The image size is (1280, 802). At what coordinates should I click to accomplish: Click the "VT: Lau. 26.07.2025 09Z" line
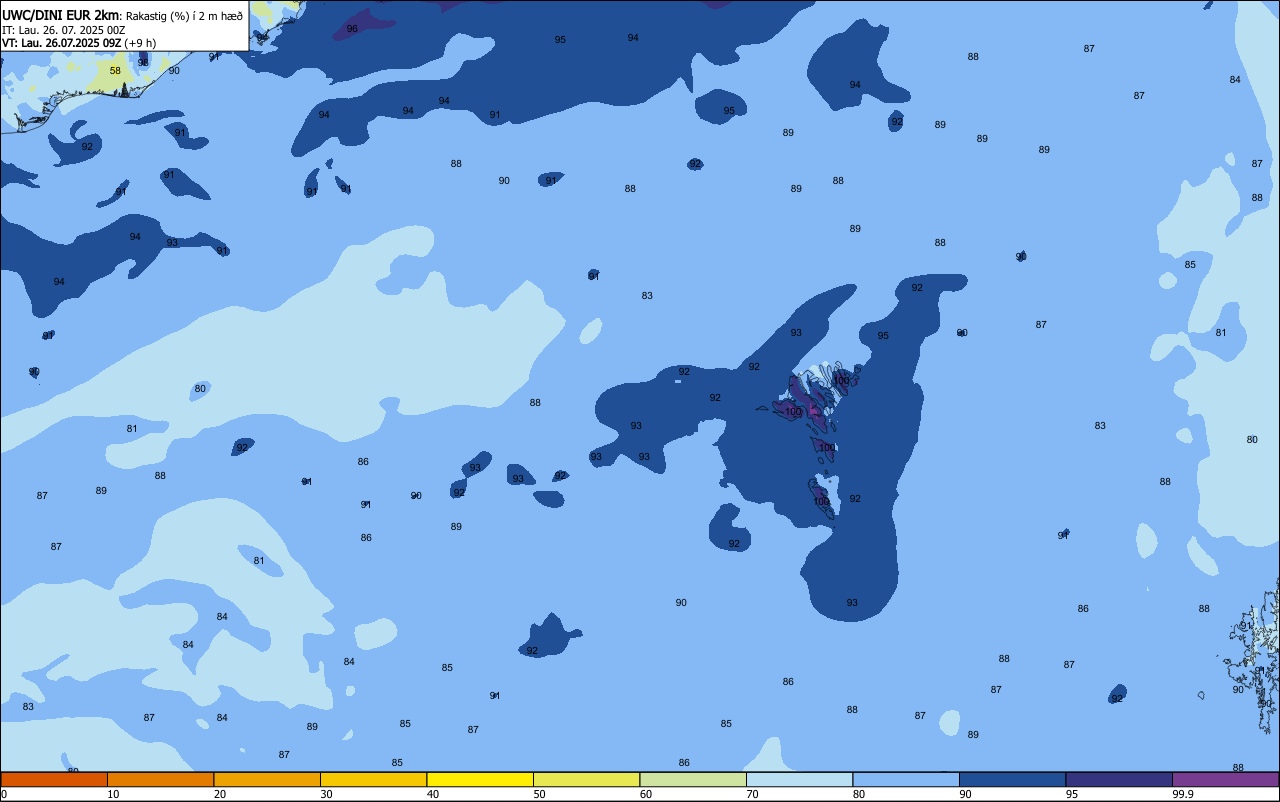[62, 42]
